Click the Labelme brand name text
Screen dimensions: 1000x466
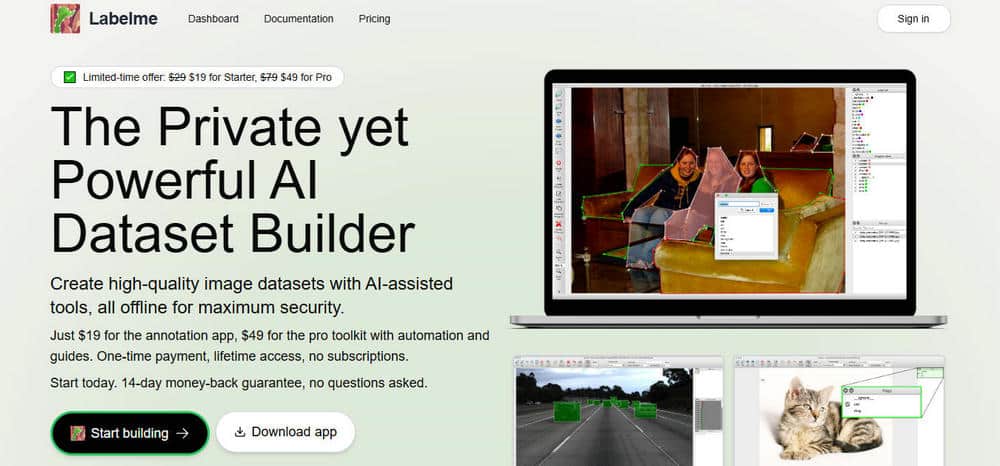123,19
